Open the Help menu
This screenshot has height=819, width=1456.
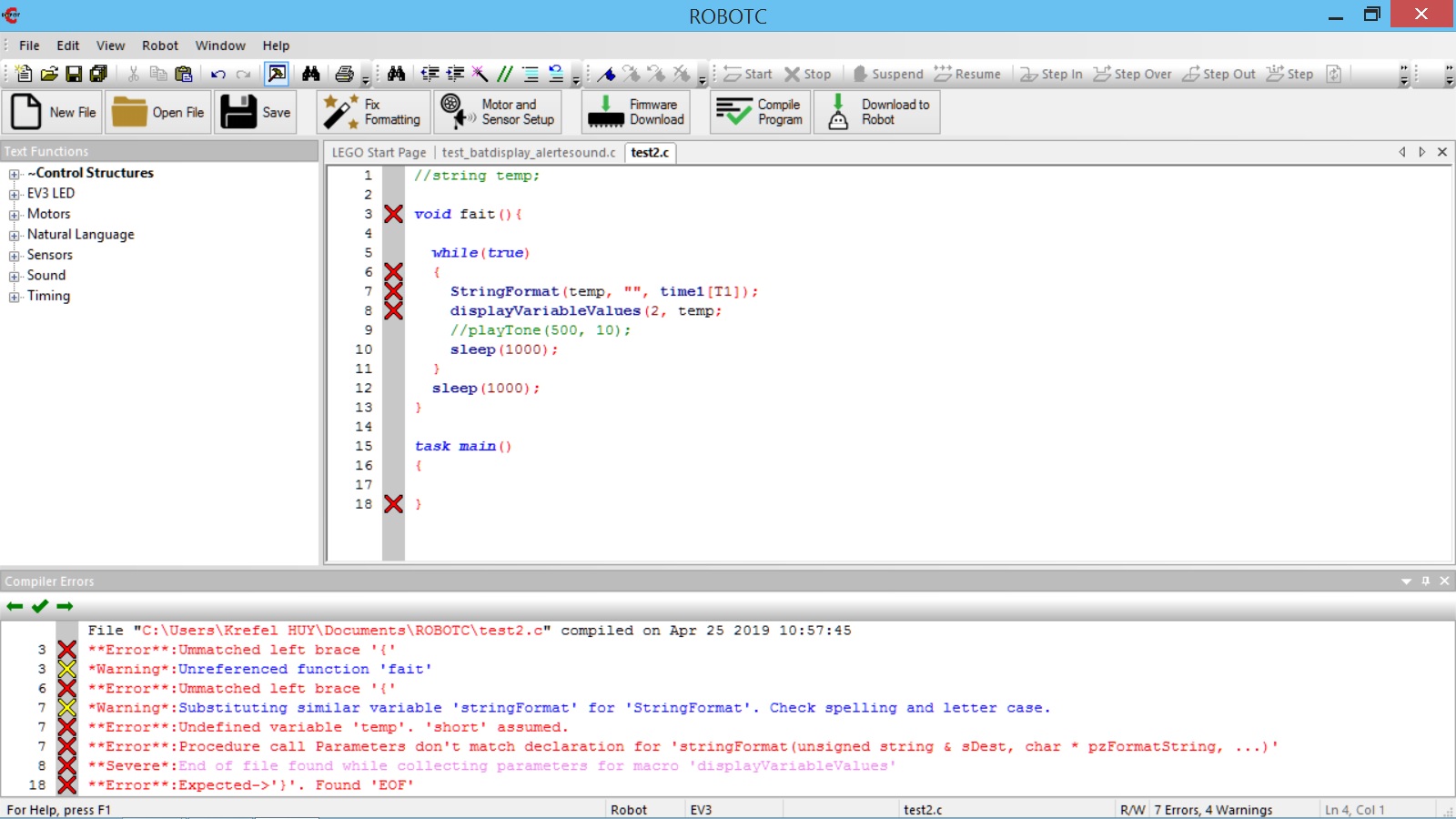276,45
